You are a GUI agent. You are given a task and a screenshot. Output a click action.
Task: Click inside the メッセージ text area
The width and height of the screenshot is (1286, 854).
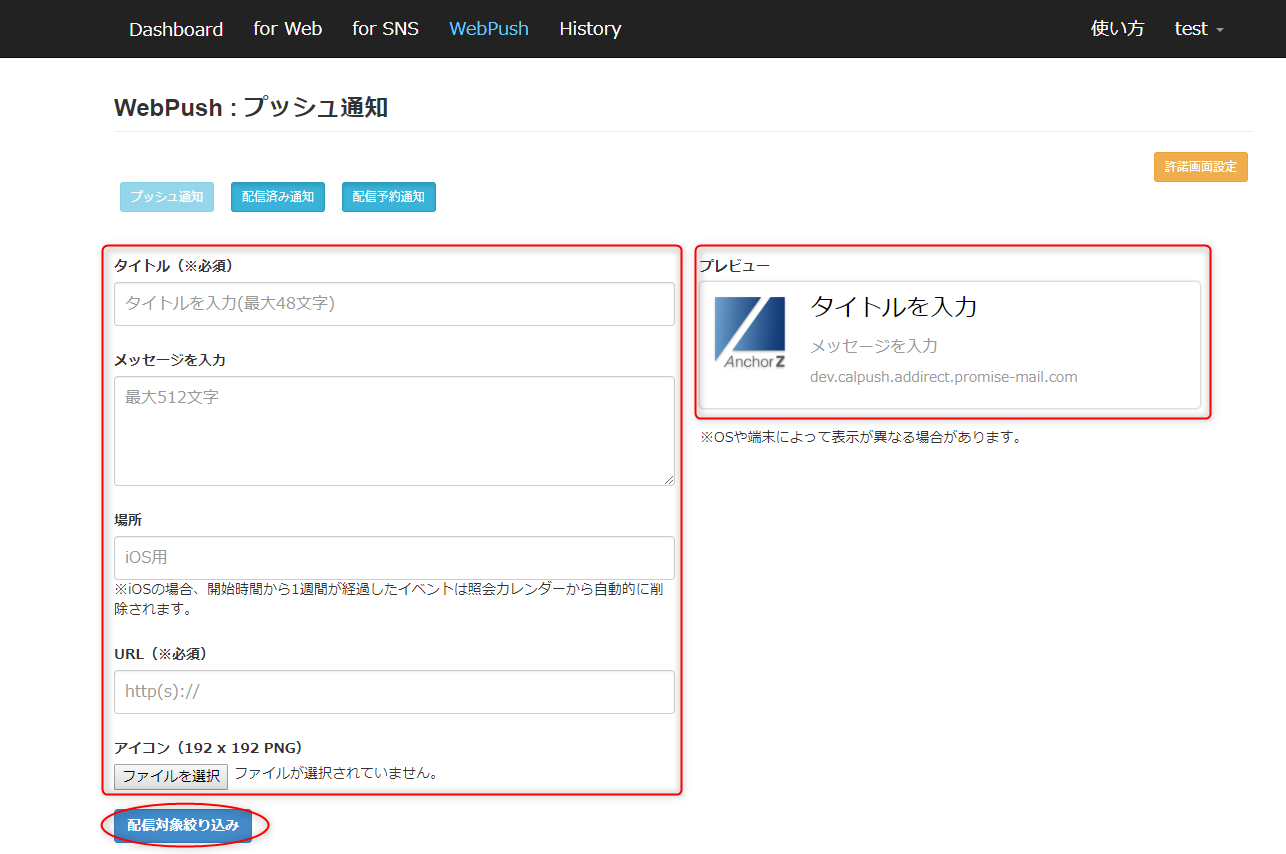click(x=394, y=431)
